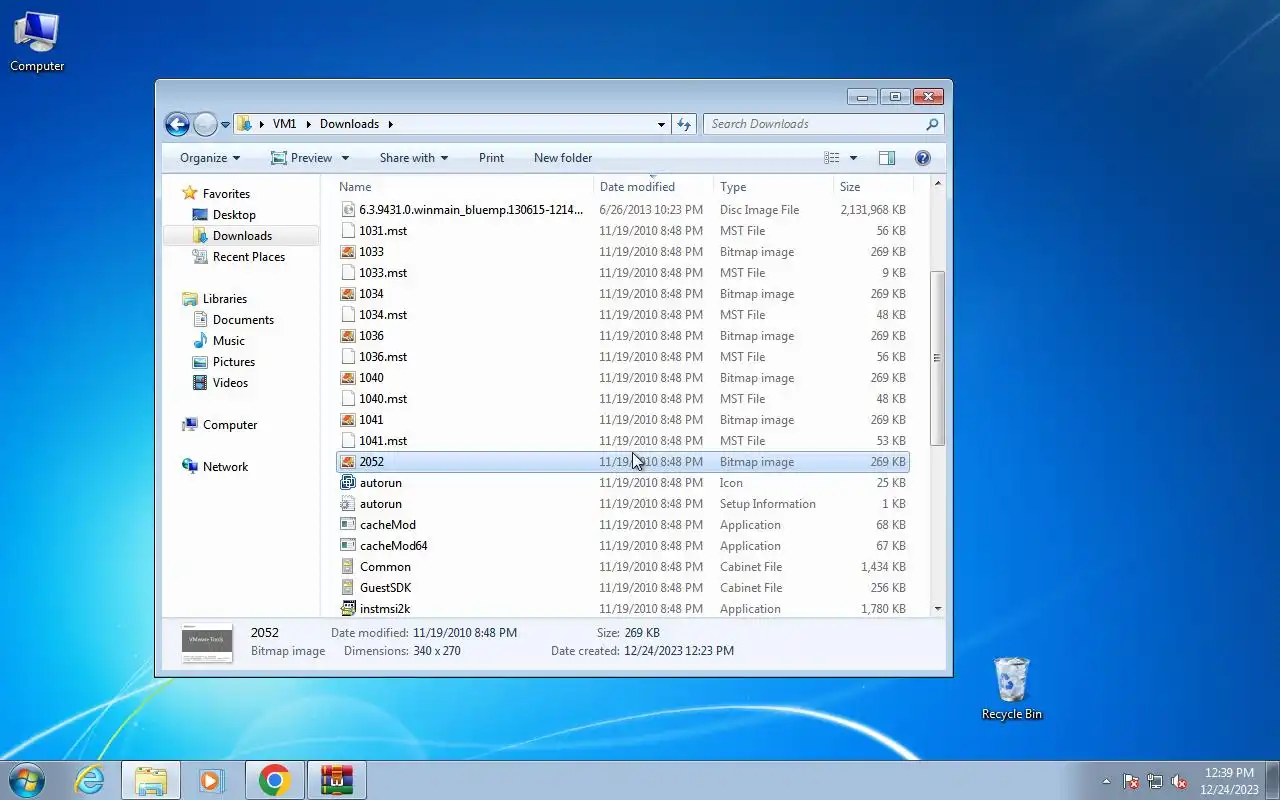
Task: Open Windows Media Player from taskbar
Action: [211, 780]
